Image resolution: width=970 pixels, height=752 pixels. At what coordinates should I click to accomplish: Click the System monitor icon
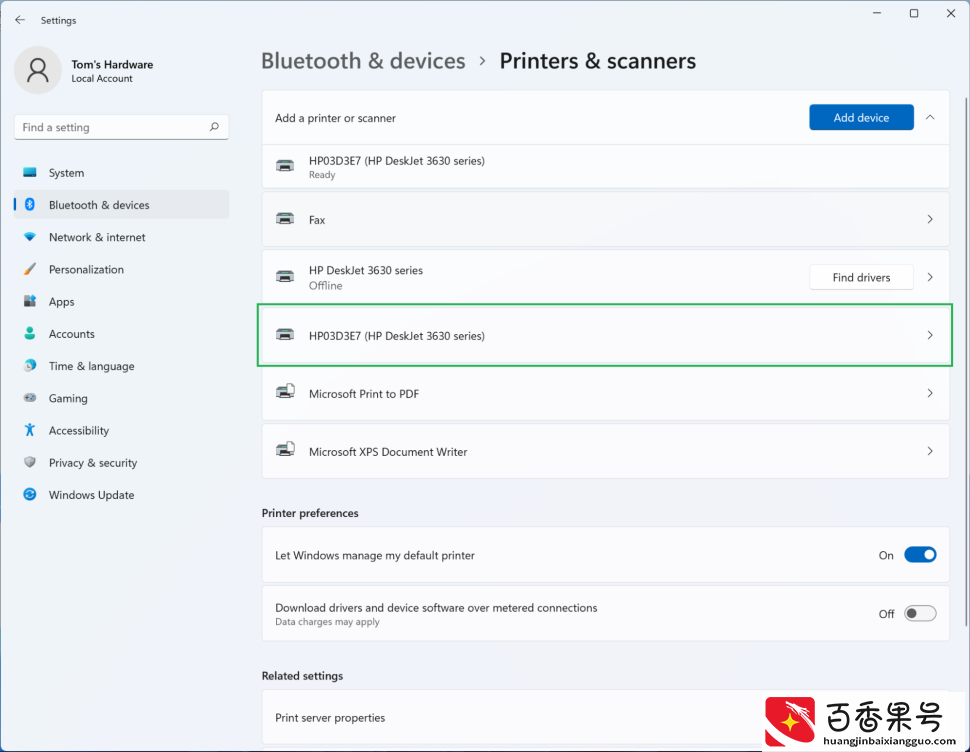click(30, 173)
